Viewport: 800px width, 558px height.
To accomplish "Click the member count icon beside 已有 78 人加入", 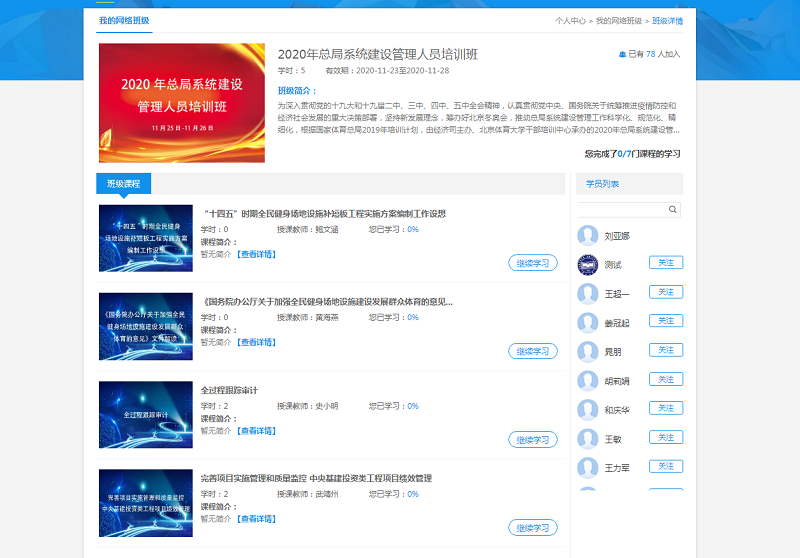I will (623, 54).
